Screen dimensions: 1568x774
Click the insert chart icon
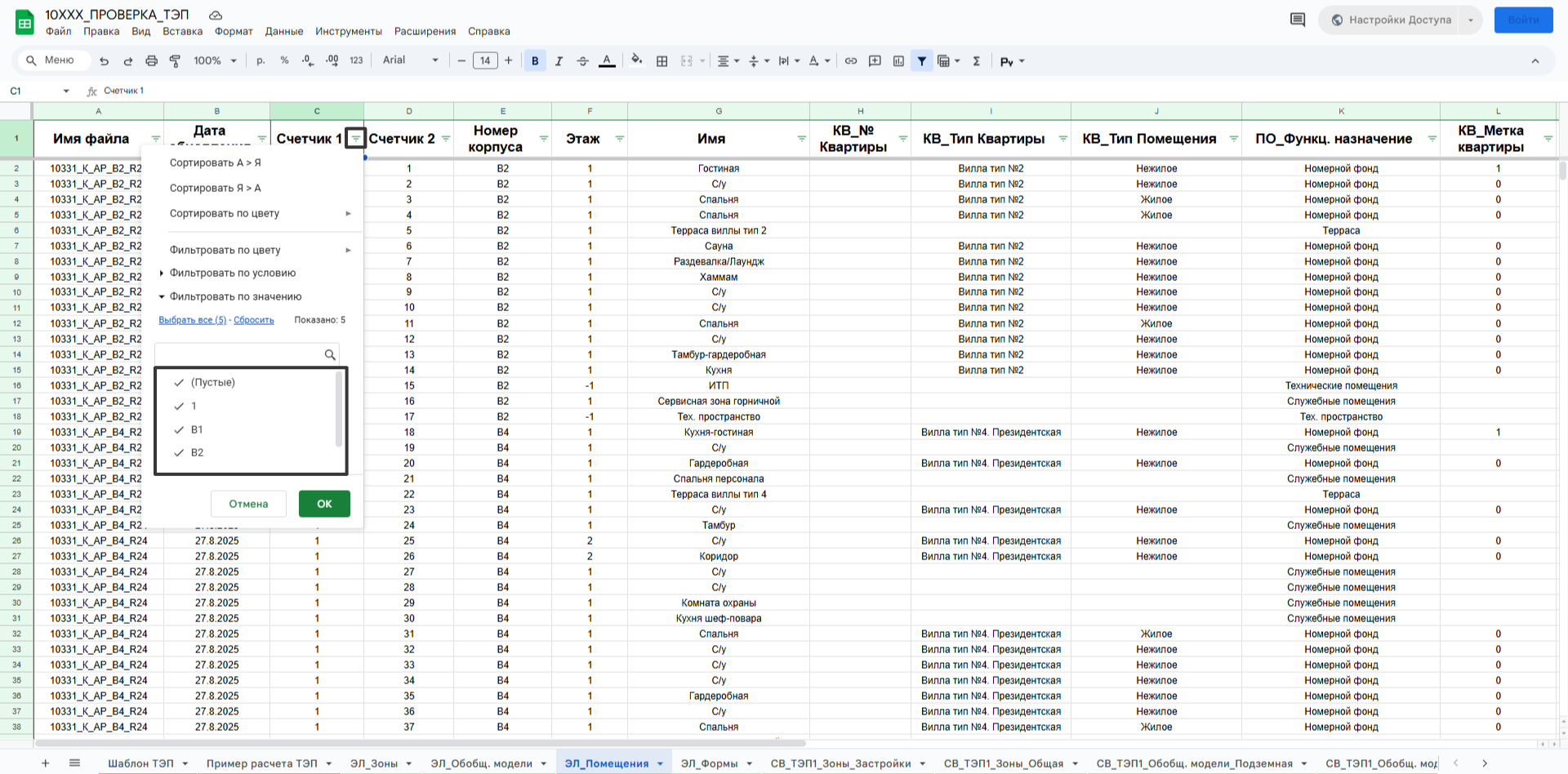click(898, 61)
